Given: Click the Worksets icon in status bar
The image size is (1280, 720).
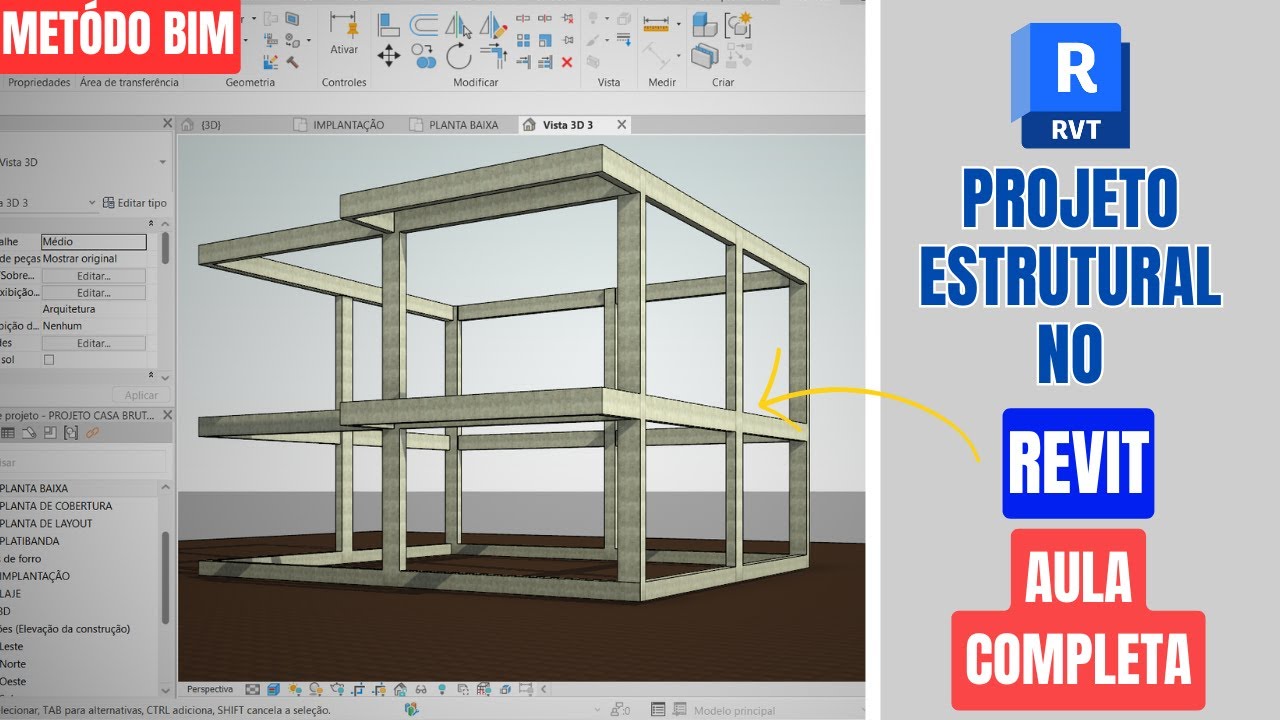Looking at the screenshot, I should pyautogui.click(x=411, y=709).
